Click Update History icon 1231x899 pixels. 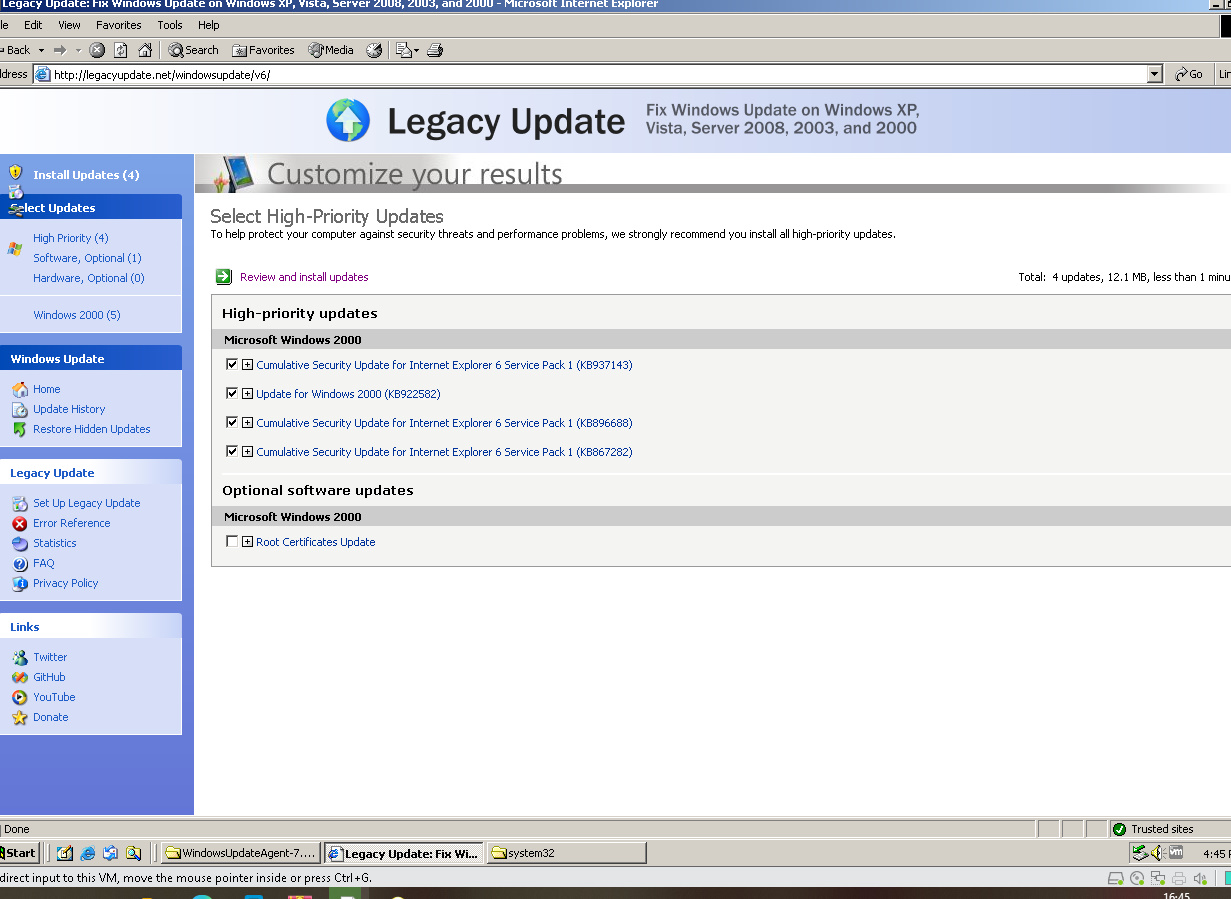(20, 409)
